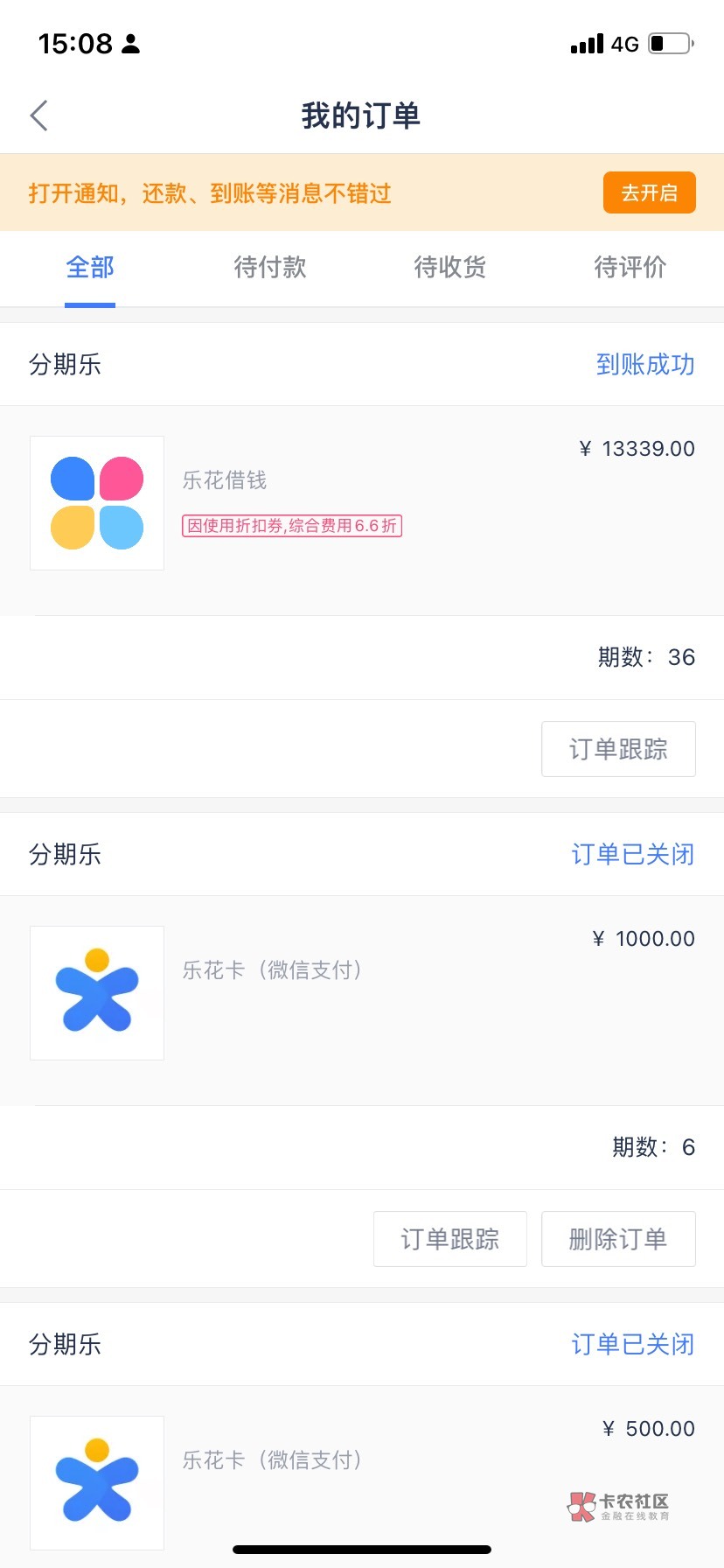Tap the 乐花借钱 four-petal product icon
Screen dimensions: 724x1568
click(97, 503)
